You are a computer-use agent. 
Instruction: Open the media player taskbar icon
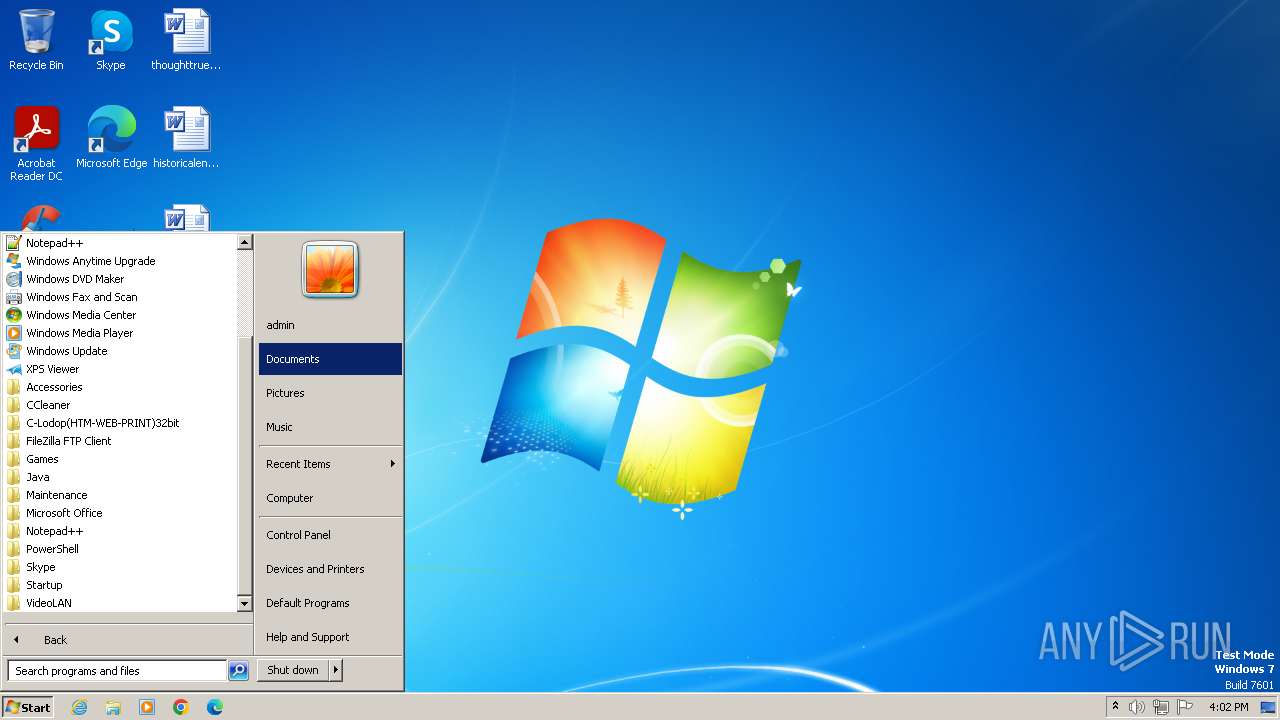tap(147, 707)
